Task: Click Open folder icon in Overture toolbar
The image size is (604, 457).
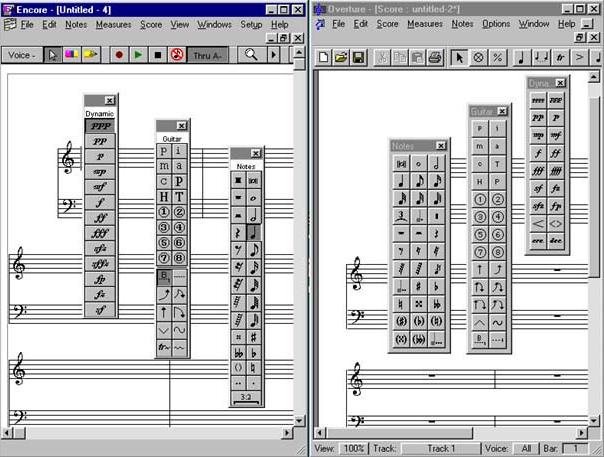Action: pos(341,57)
